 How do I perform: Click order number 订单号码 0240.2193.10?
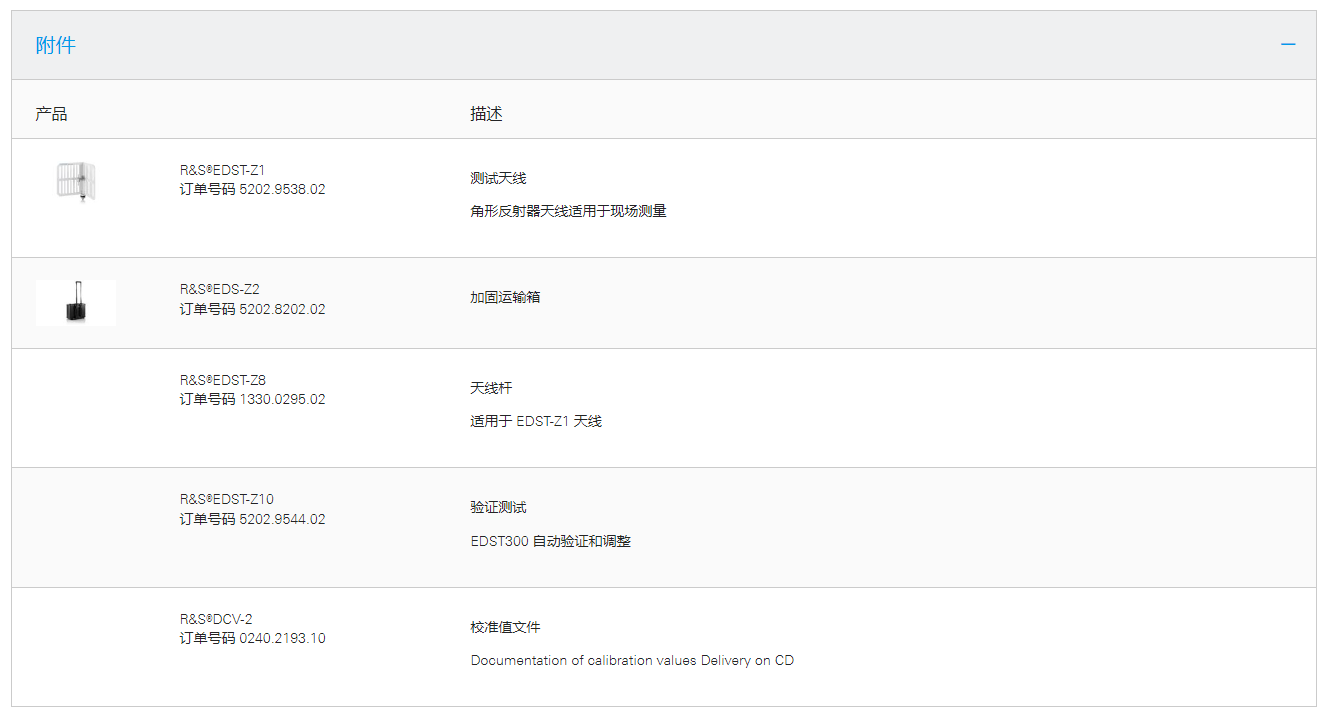click(x=252, y=638)
